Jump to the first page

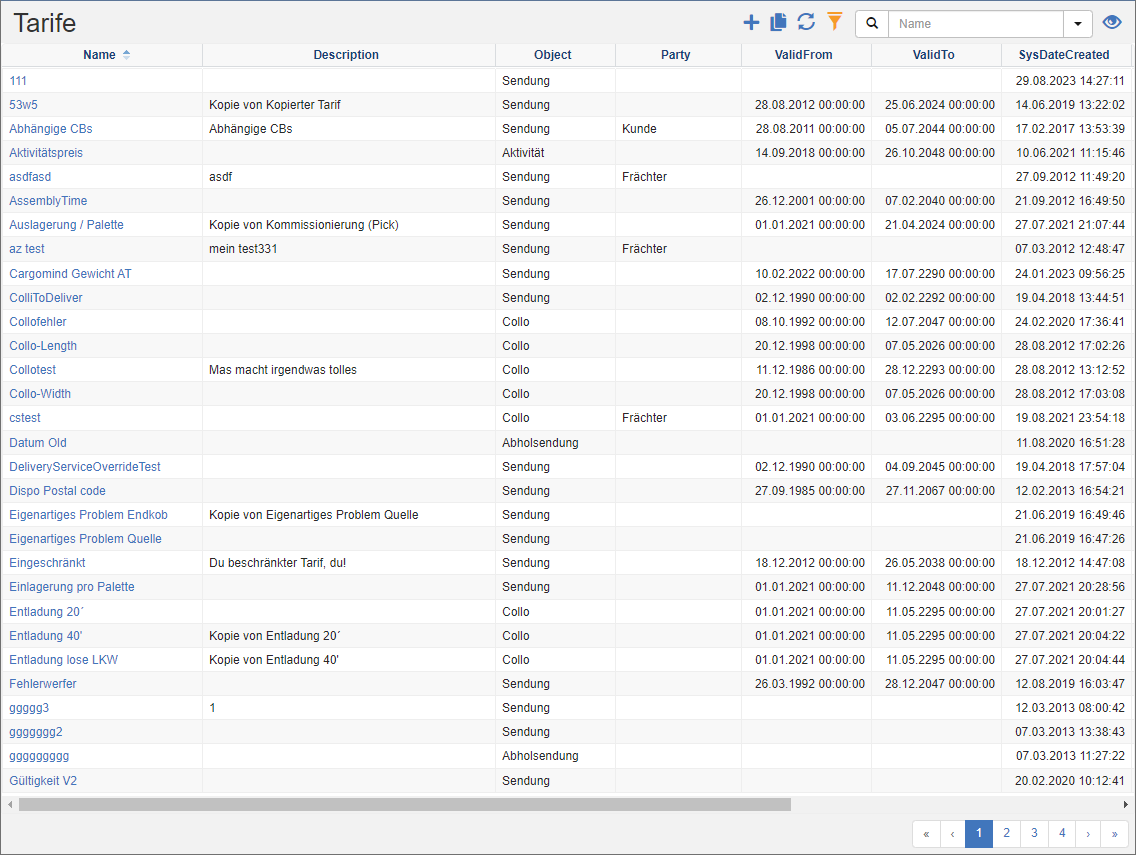click(x=926, y=833)
